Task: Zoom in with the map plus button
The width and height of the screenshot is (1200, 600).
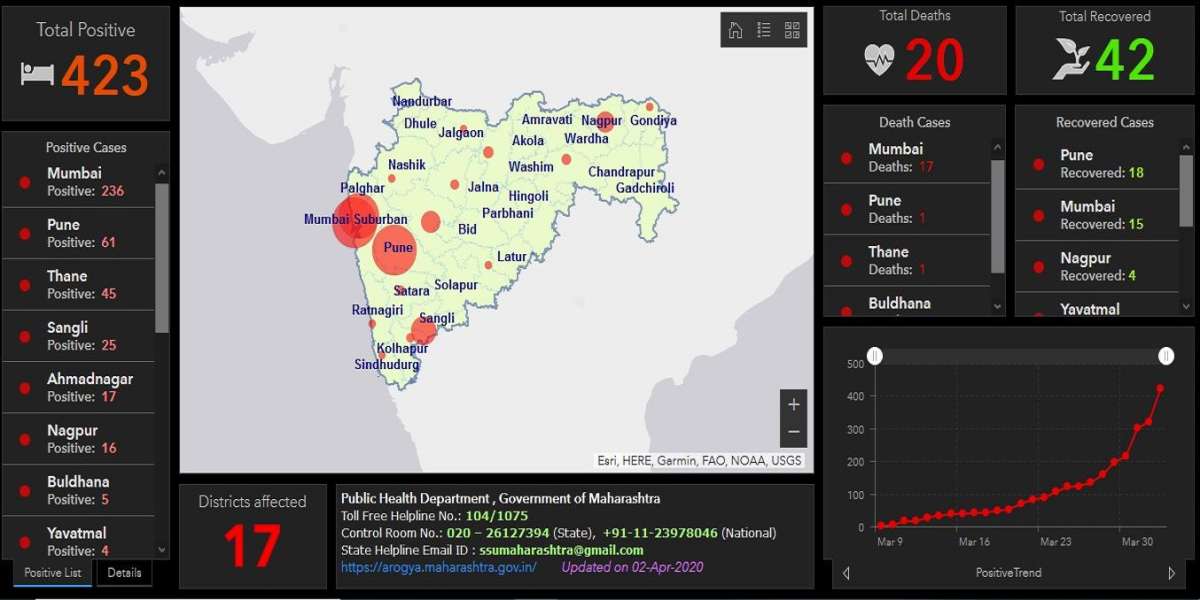Action: [794, 405]
